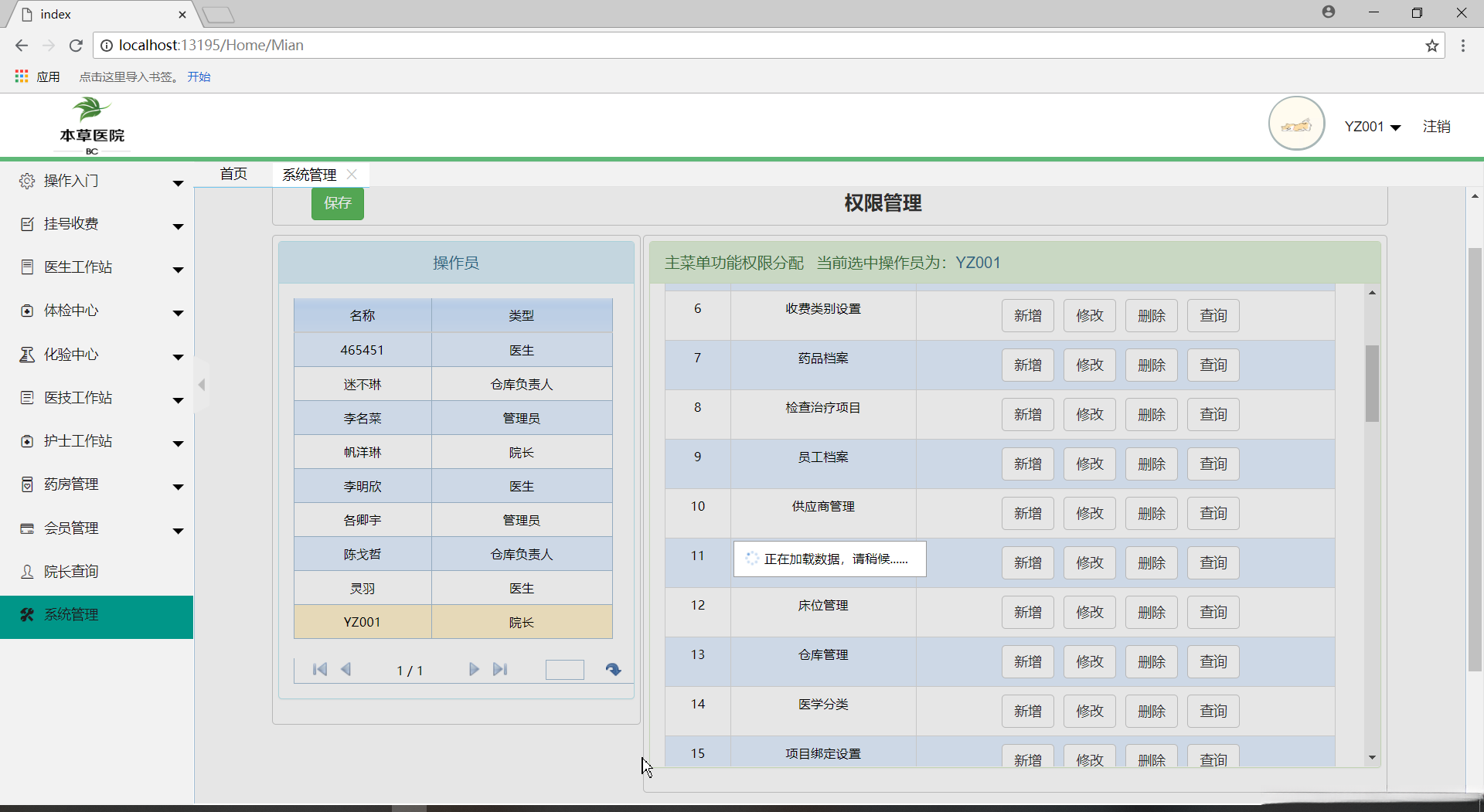Screen dimensions: 1484x812
Task: Open the browser profile icon
Action: 1329,12
